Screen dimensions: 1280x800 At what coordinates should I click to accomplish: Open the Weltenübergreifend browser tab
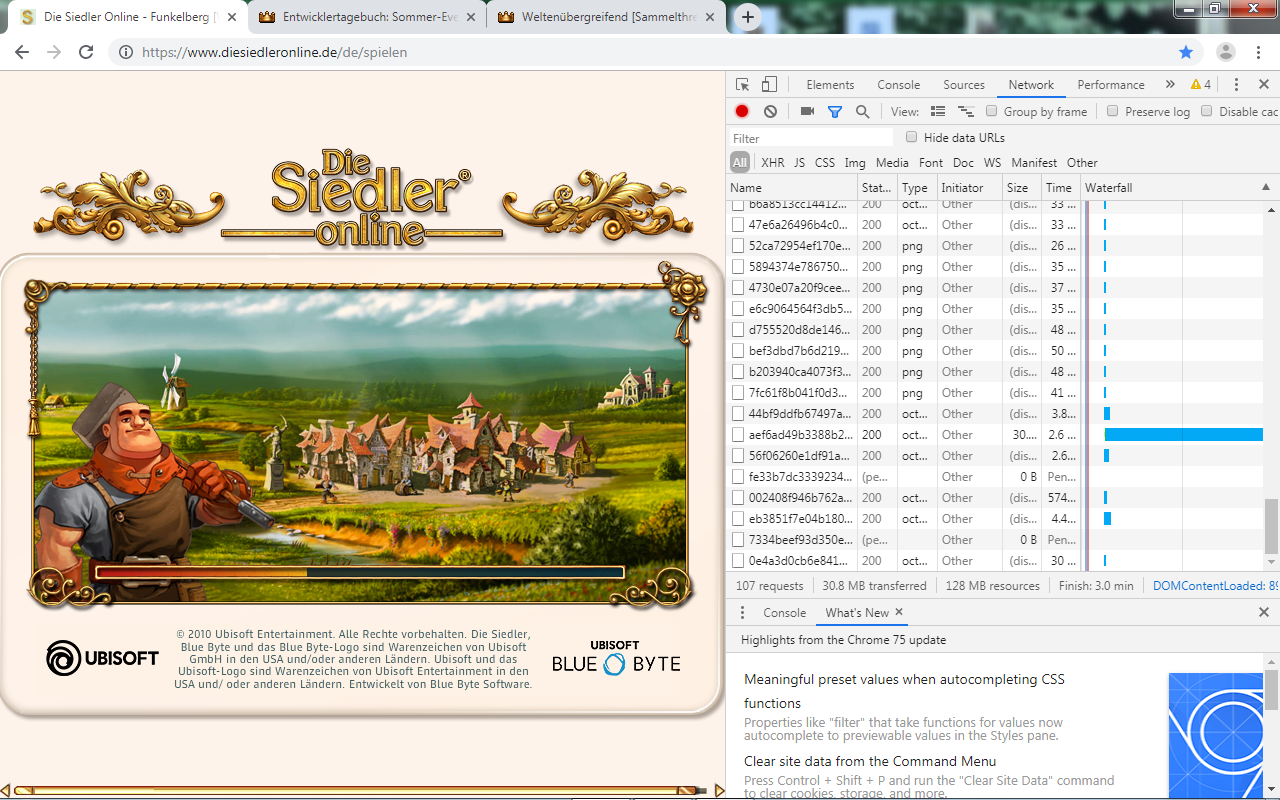click(607, 17)
